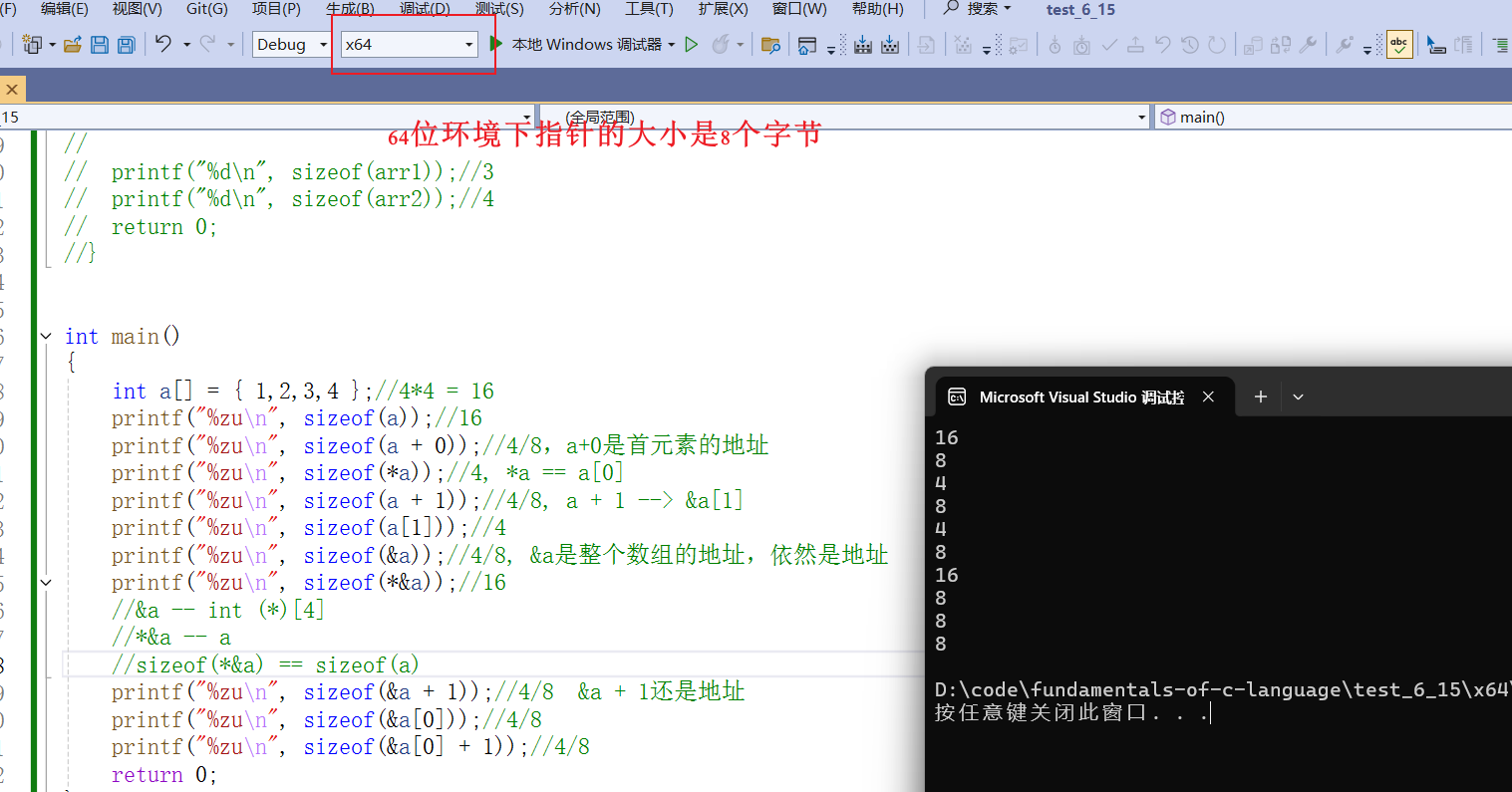This screenshot has height=792, width=1512.
Task: Click the toolbar overflow arrow beside wrench icon
Action: (1367, 48)
